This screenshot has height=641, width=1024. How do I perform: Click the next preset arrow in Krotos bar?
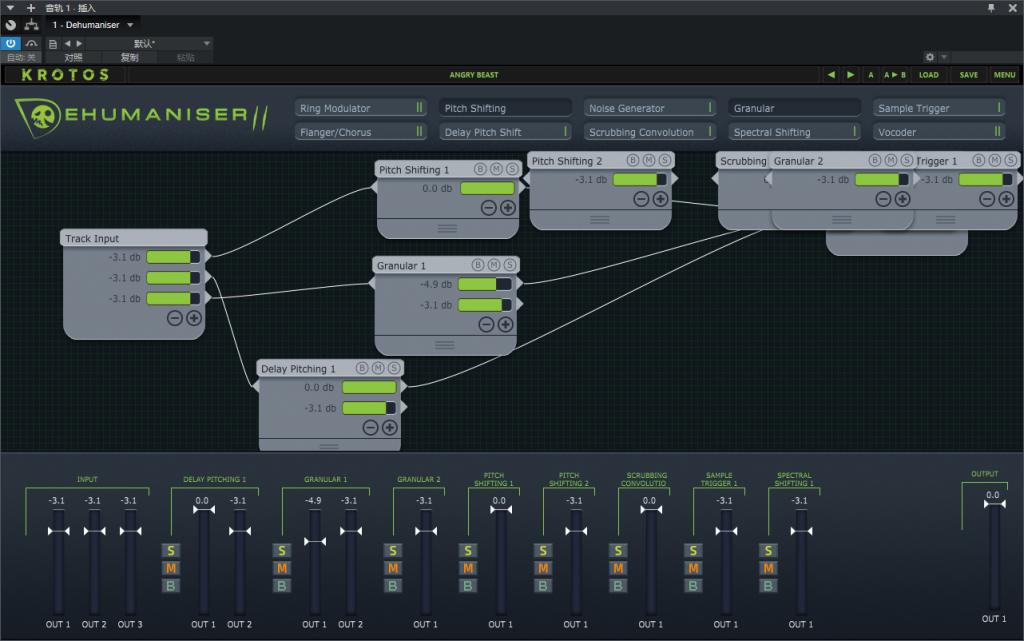(850, 75)
